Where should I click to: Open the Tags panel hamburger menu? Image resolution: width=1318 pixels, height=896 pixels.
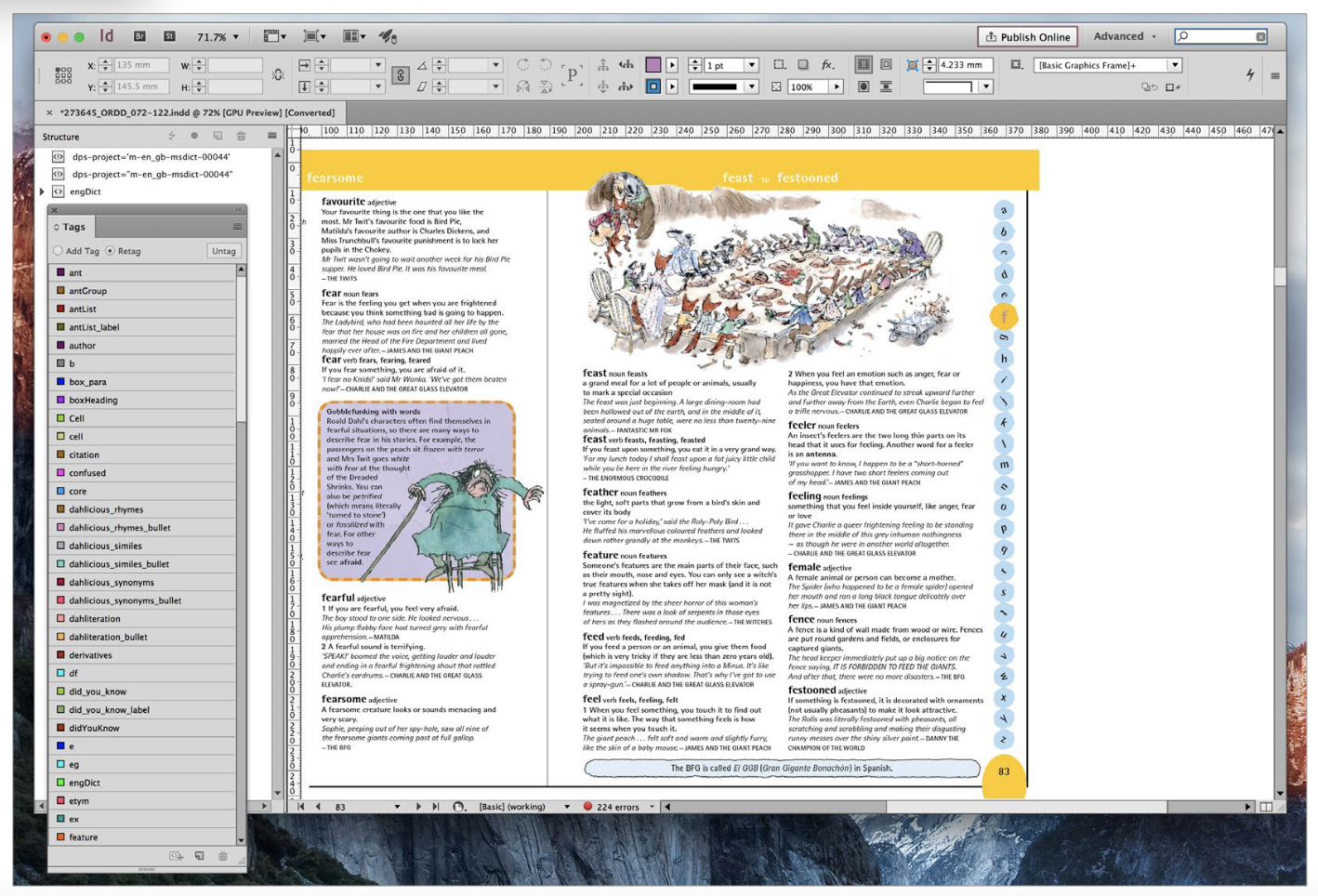pyautogui.click(x=237, y=227)
